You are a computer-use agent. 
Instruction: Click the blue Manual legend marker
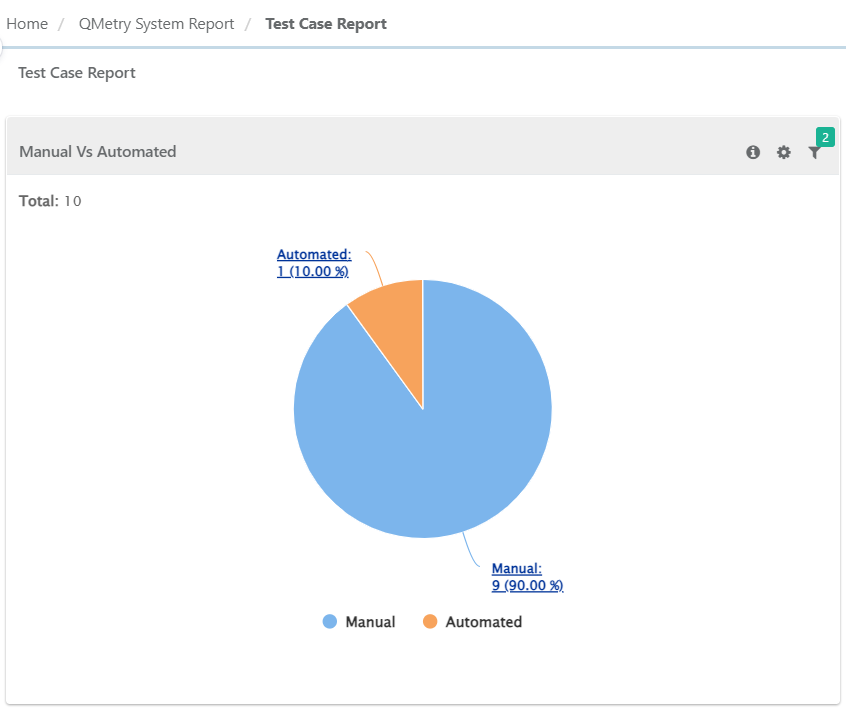pyautogui.click(x=330, y=622)
